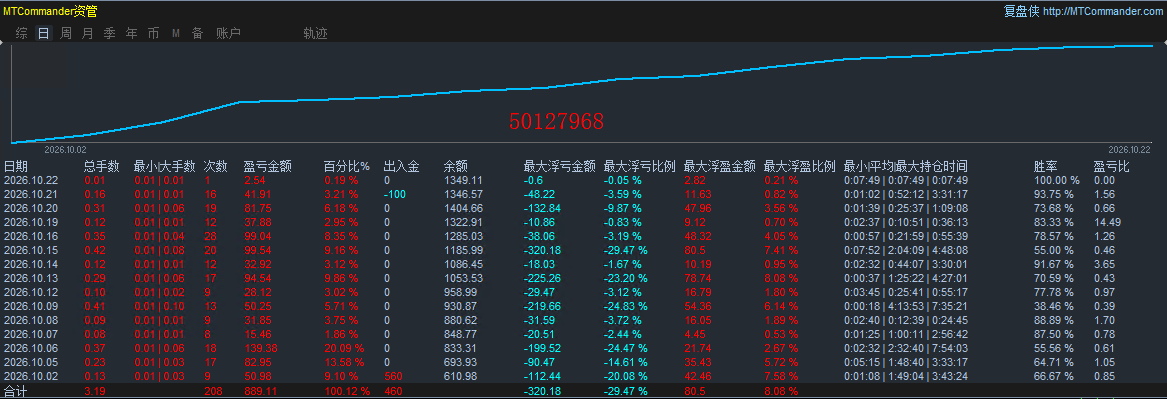This screenshot has width=1167, height=399.
Task: Click the 560 deposit value
Action: click(393, 377)
